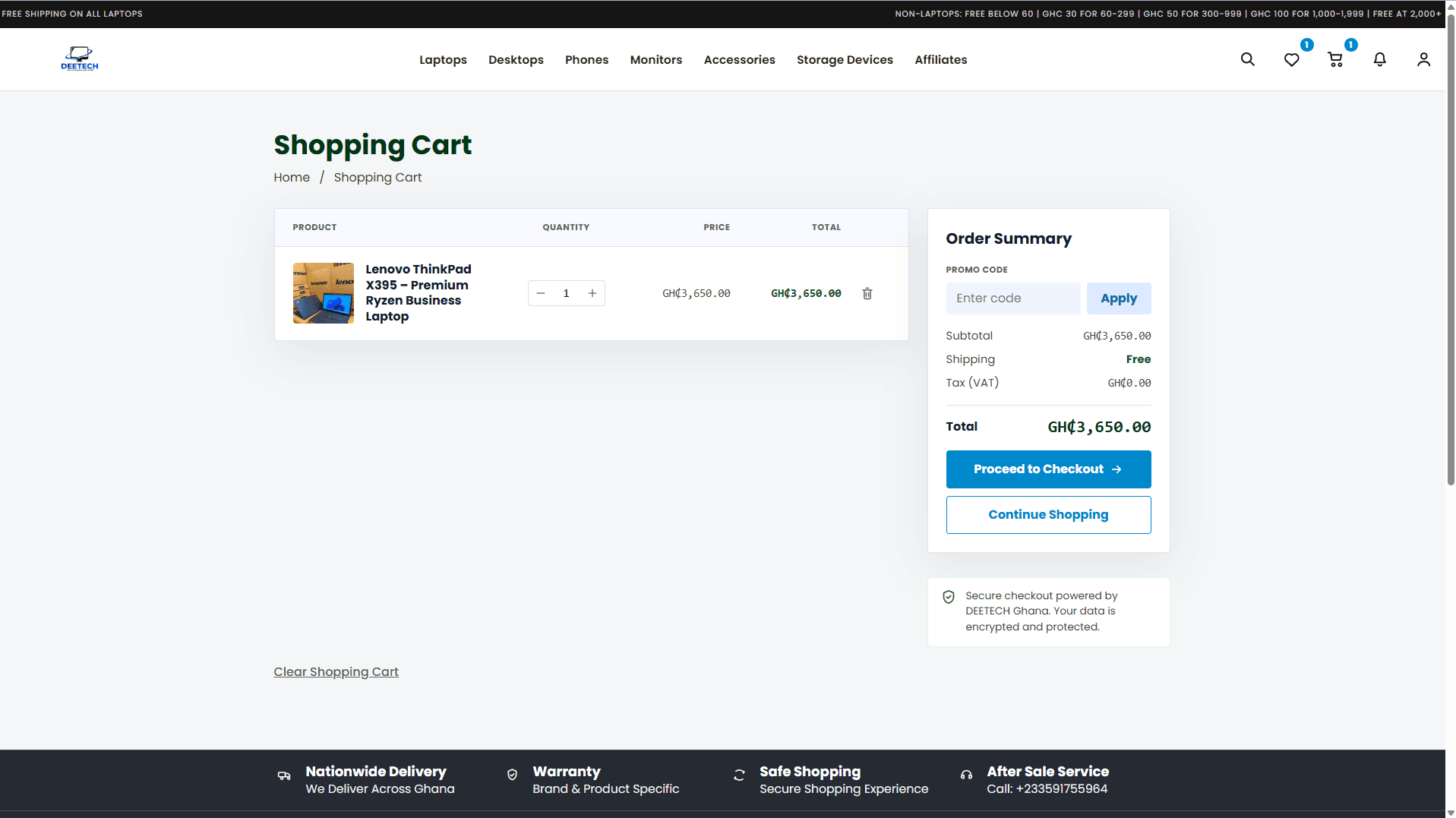Click the secure checkout shield icon
Viewport: 1456px width, 818px height.
(x=949, y=597)
